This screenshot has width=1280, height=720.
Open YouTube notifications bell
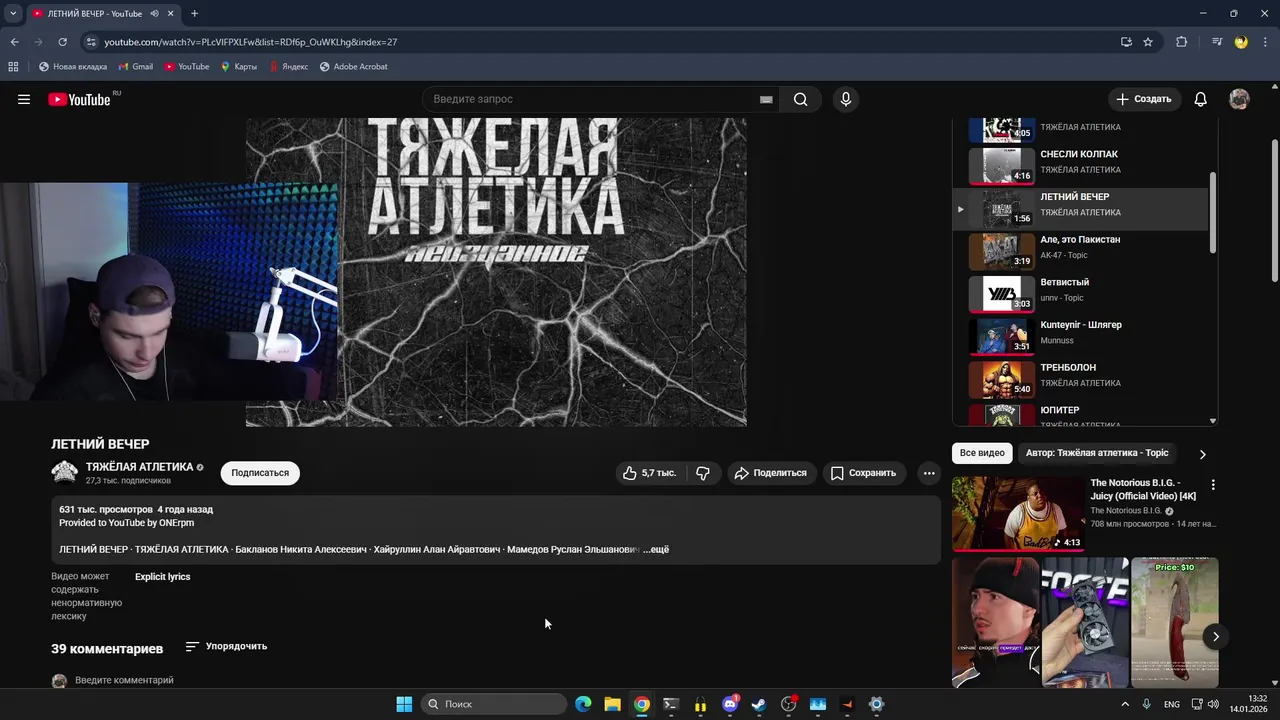pyautogui.click(x=1200, y=99)
